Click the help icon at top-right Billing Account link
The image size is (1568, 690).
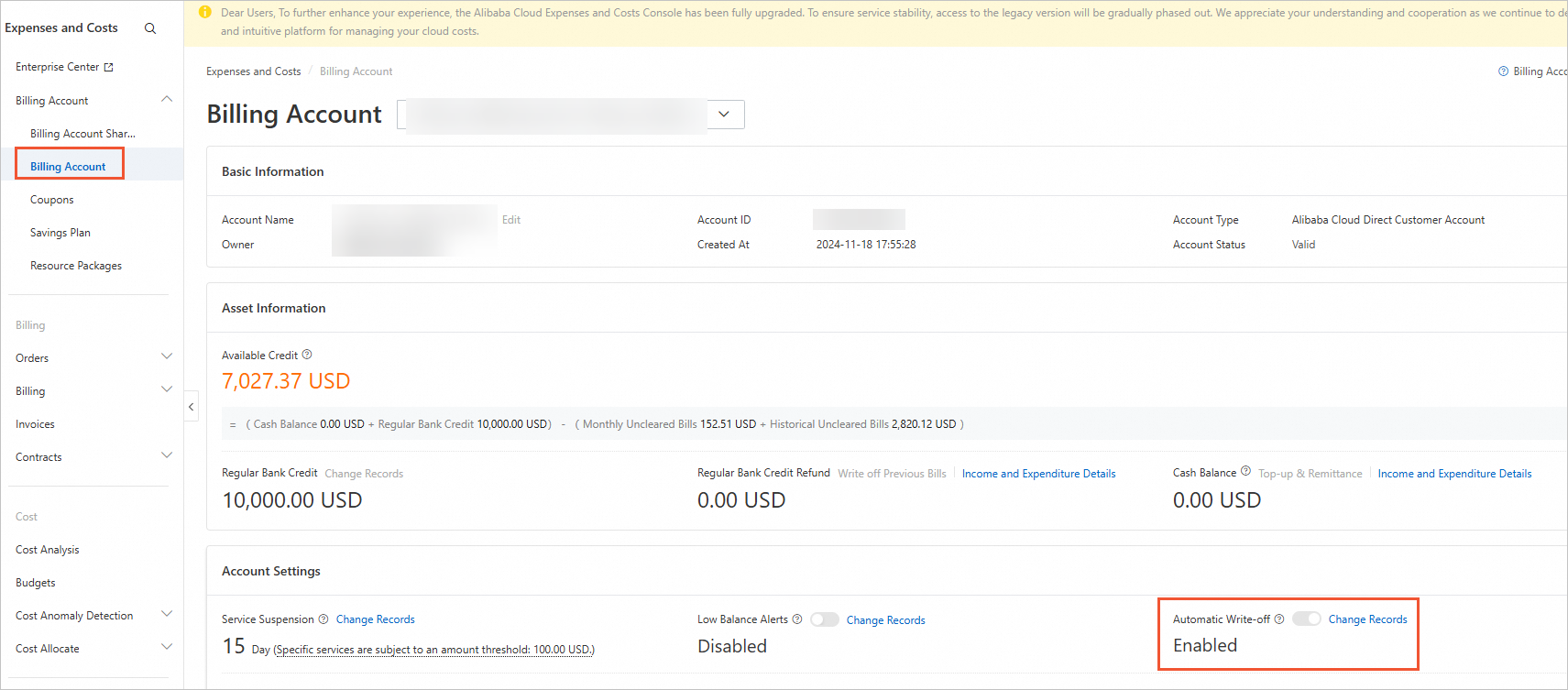(1503, 71)
